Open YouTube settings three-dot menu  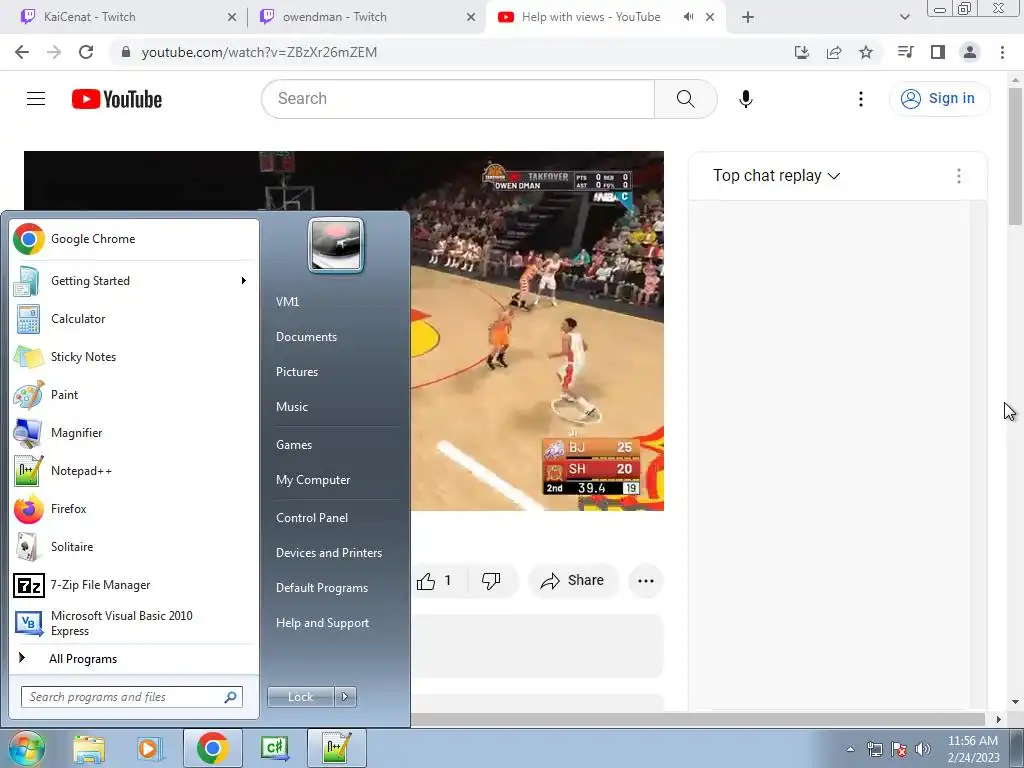pos(861,99)
